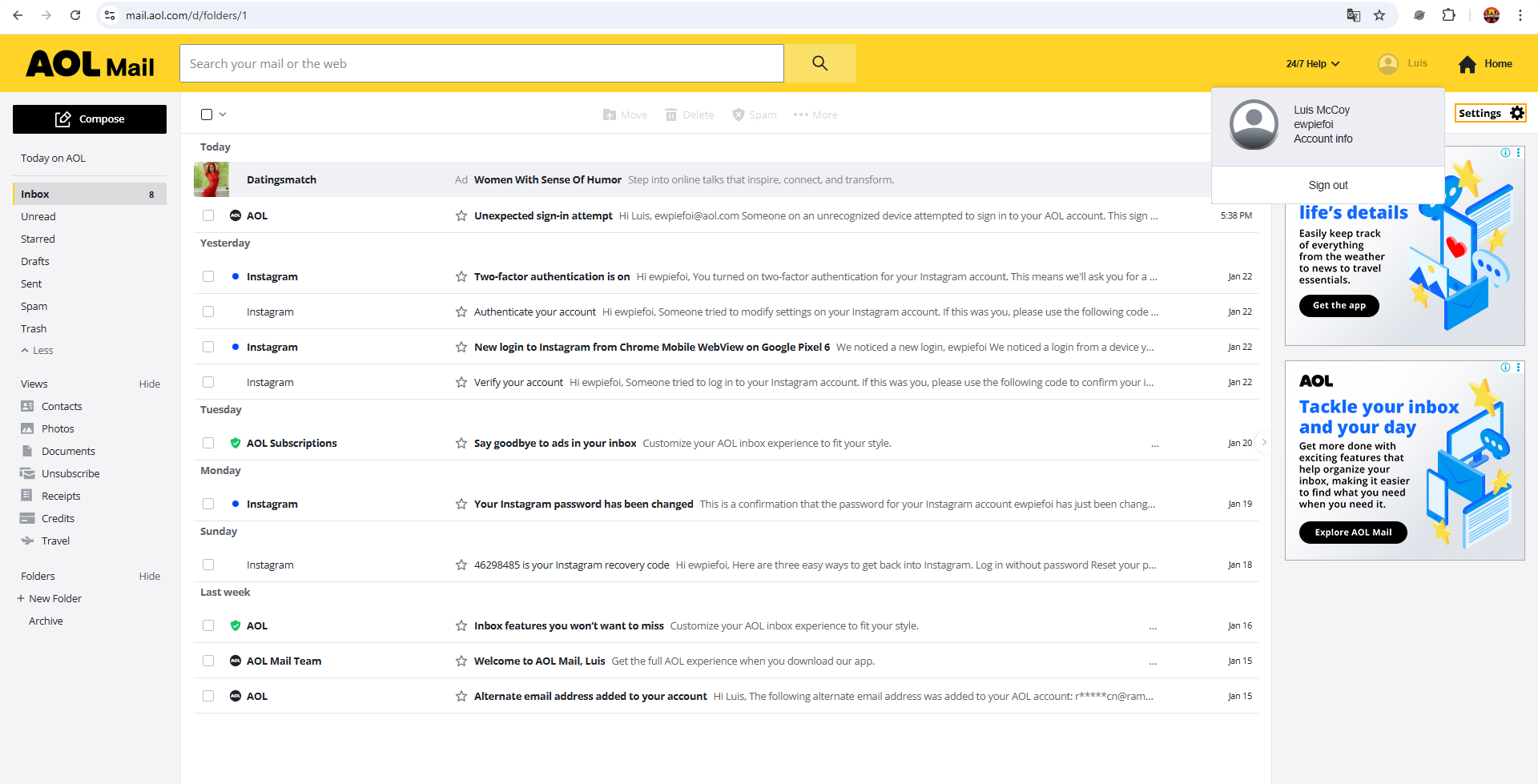This screenshot has height=784, width=1538.
Task: Hide the Folders section
Action: (149, 577)
